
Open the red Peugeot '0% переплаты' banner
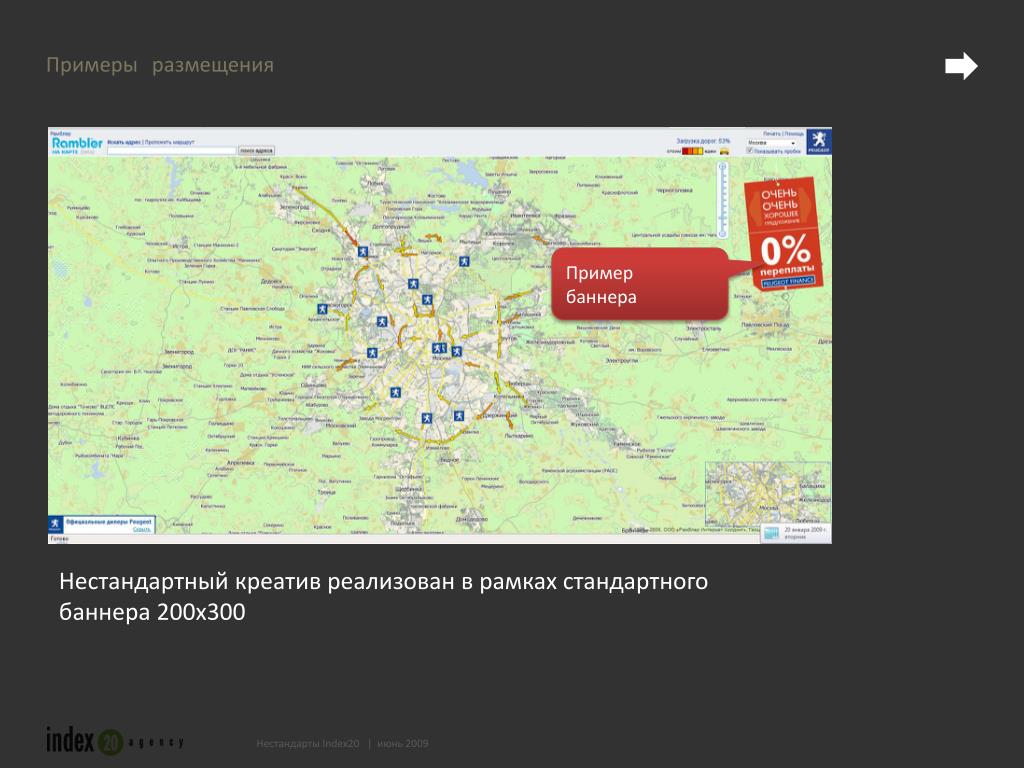tap(784, 234)
